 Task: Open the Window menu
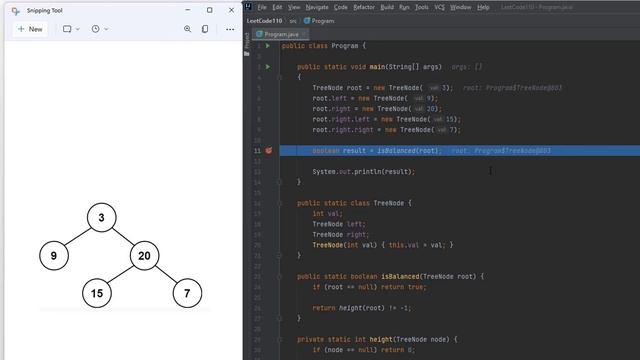(460, 7)
